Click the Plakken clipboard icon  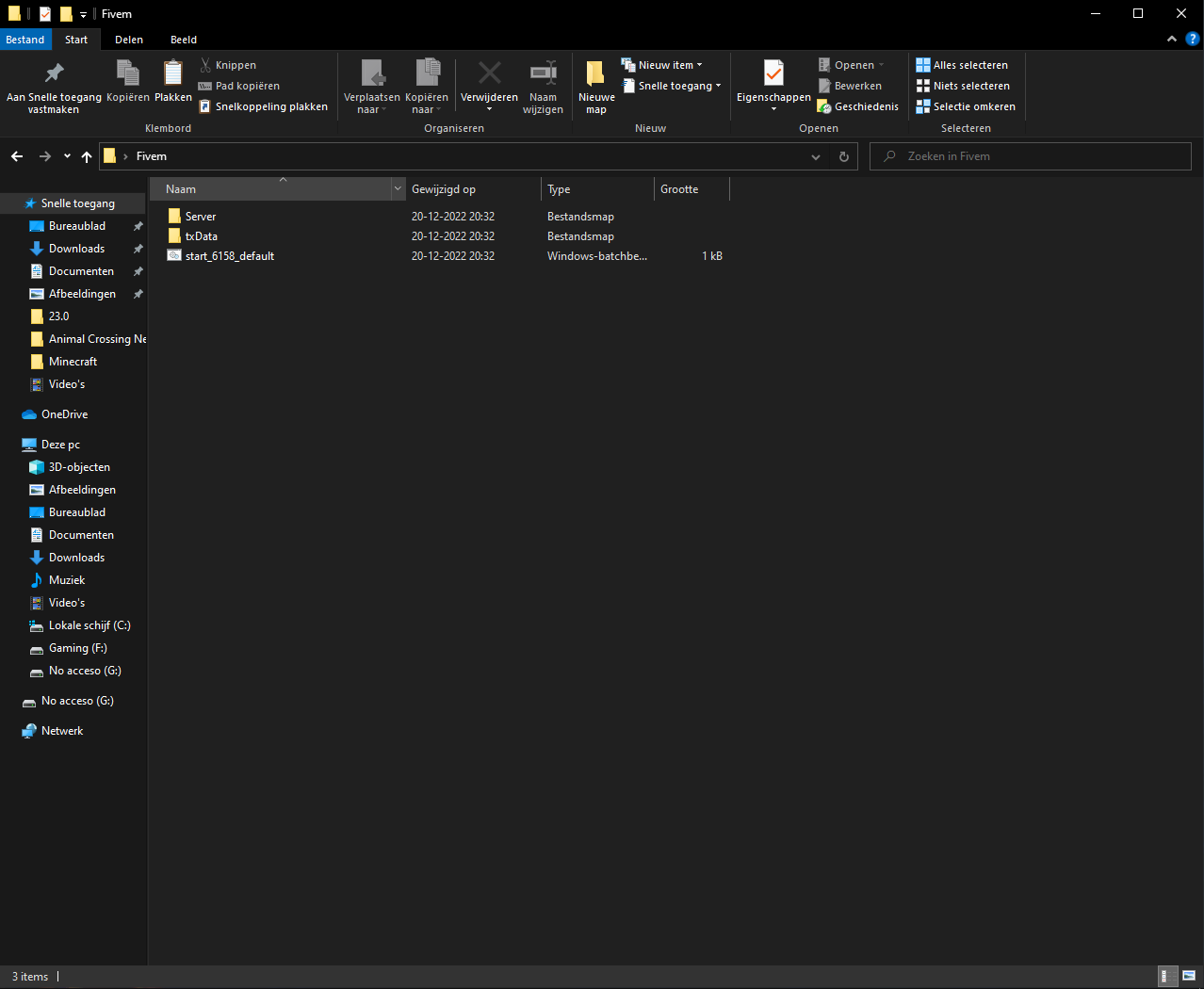173,73
